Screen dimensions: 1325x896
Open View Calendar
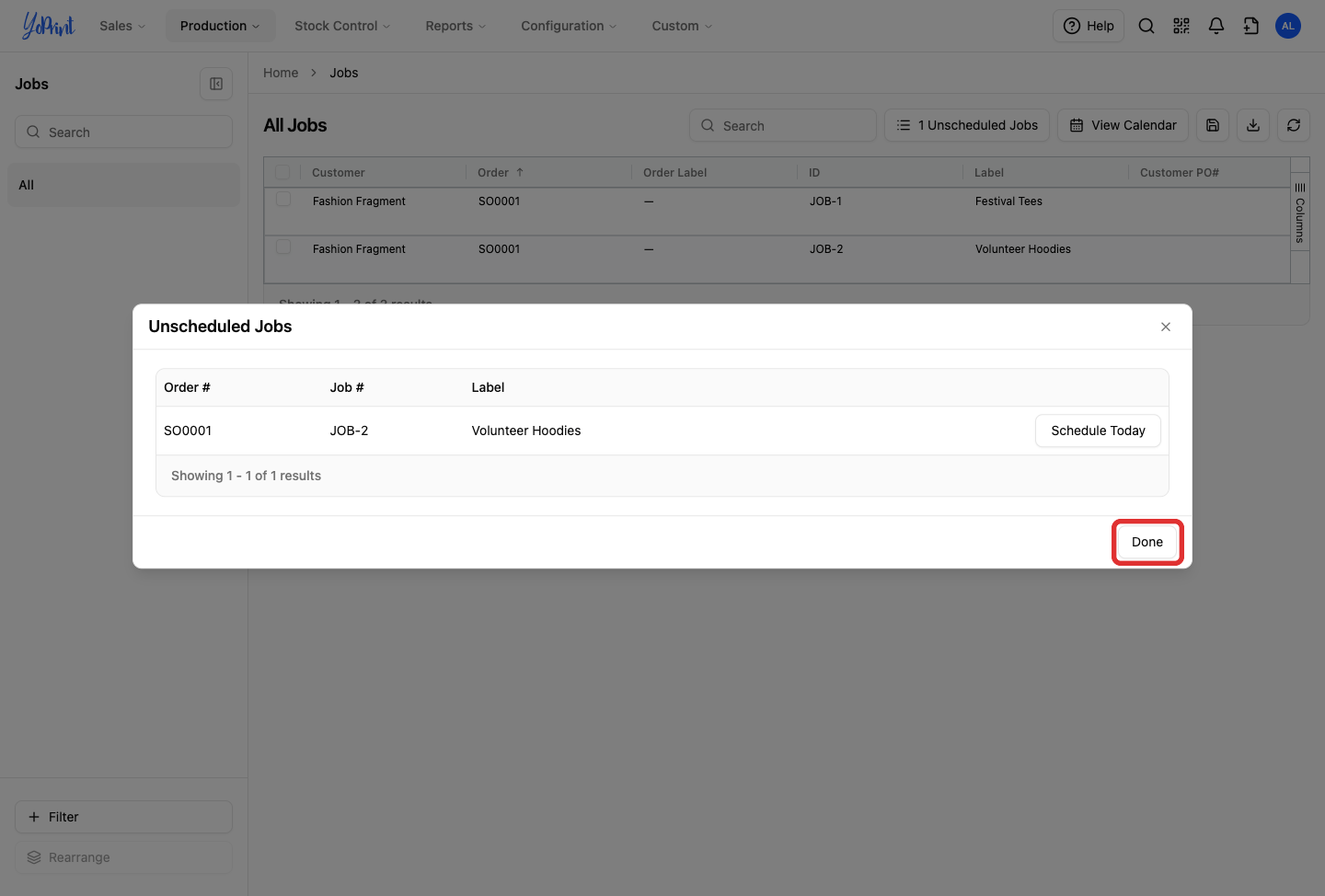click(x=1123, y=125)
